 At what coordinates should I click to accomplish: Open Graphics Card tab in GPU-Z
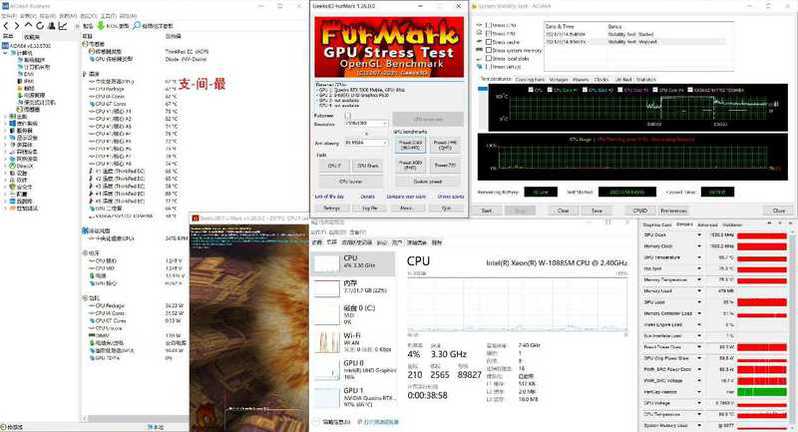[658, 224]
